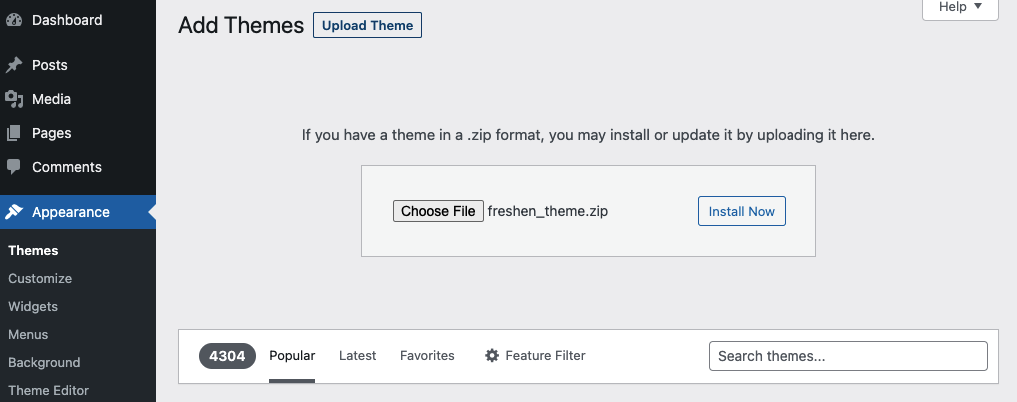Screen dimensions: 1017x402
Task: Click the Appearance paintbrush icon
Action: (x=14, y=212)
